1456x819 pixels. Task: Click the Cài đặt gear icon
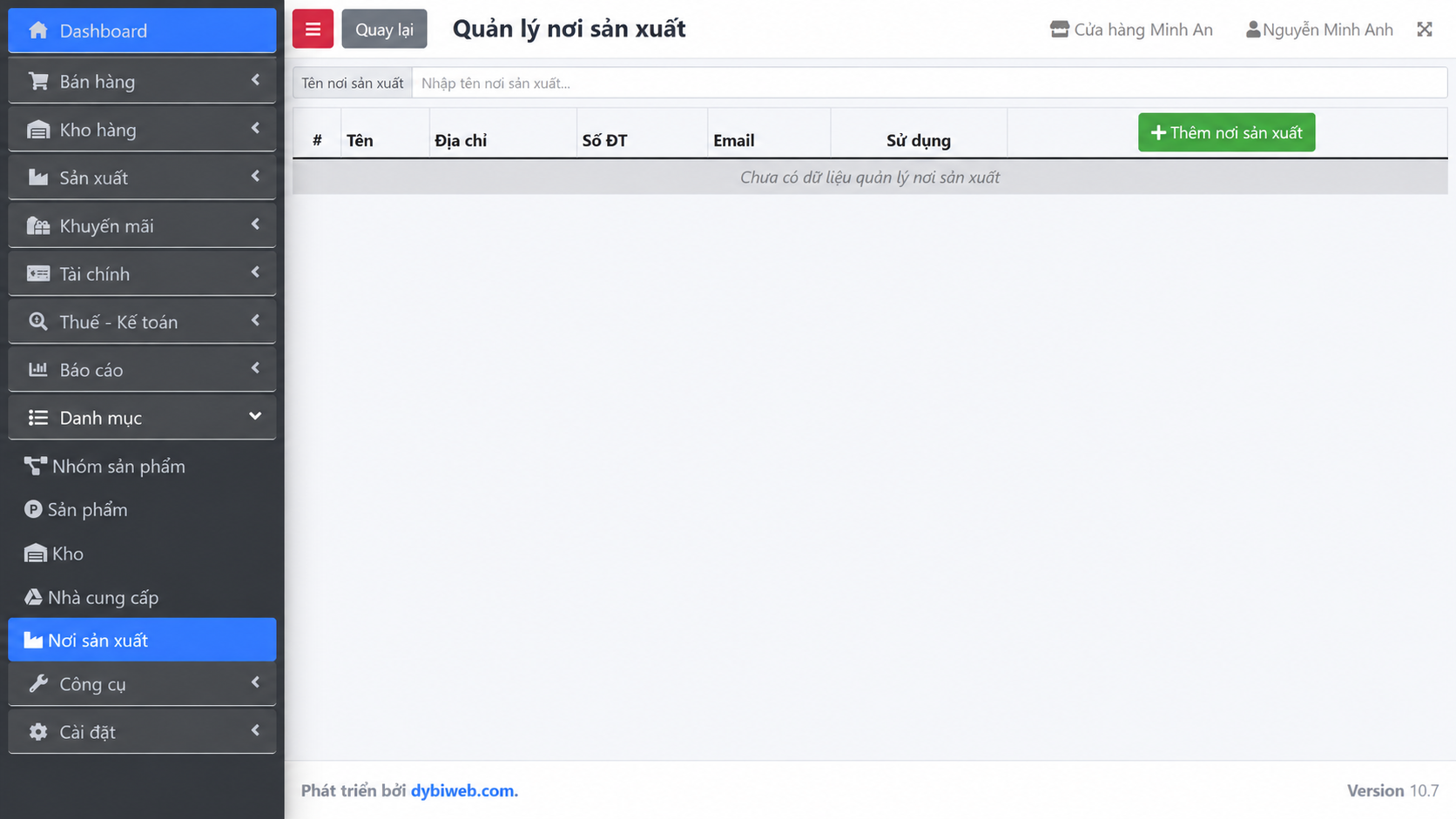pyautogui.click(x=38, y=731)
